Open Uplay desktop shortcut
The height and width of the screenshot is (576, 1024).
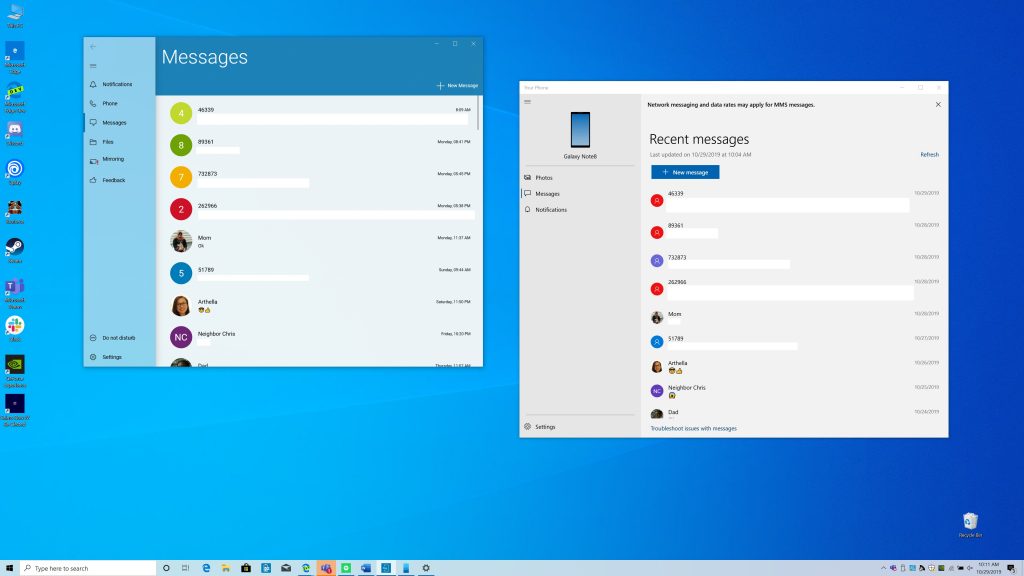point(14,172)
